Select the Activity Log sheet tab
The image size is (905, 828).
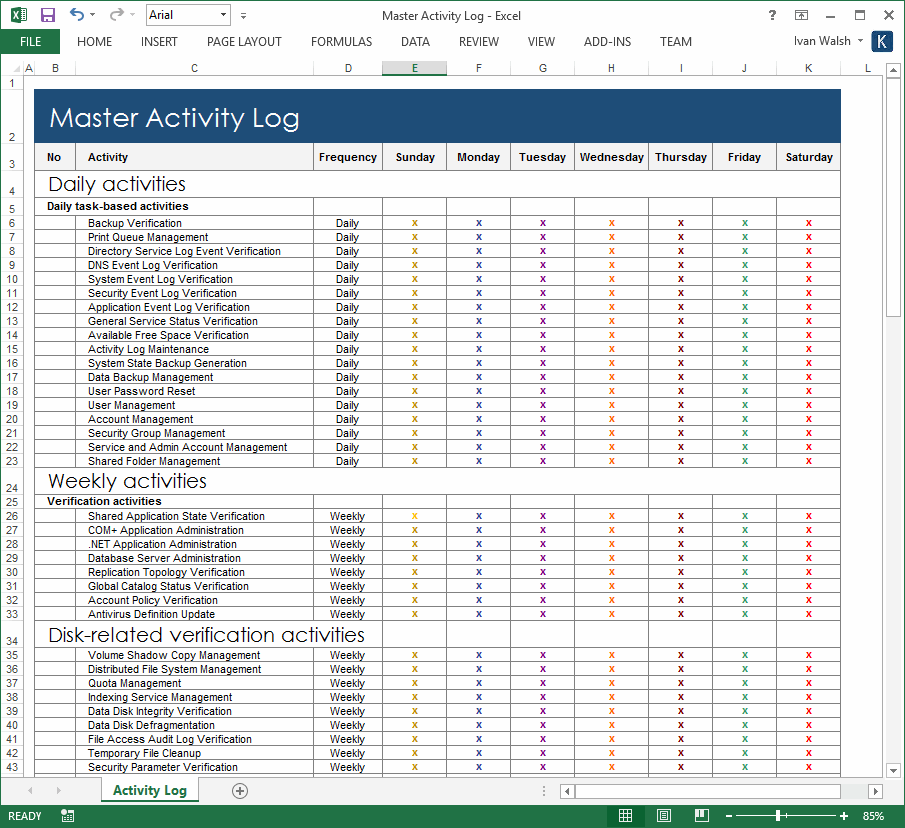[149, 790]
